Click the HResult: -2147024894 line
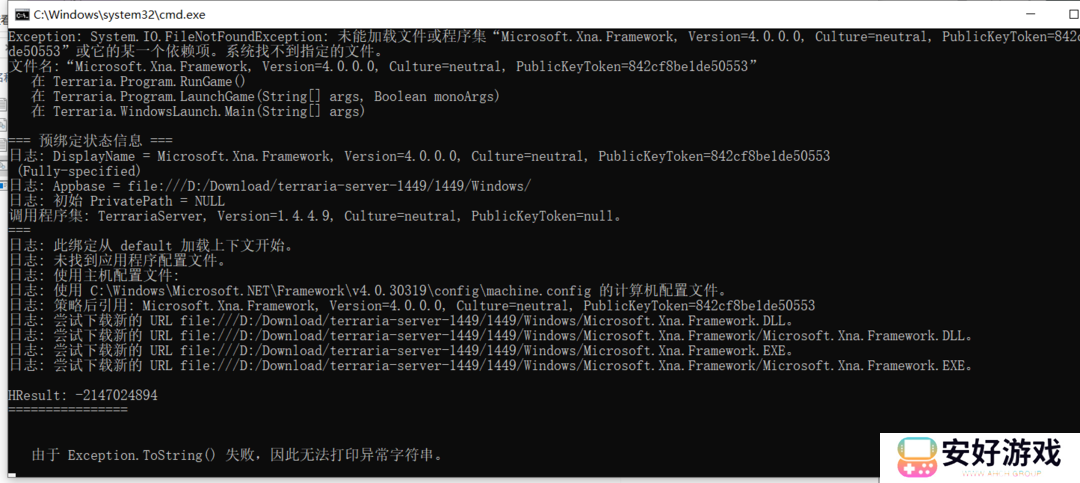The width and height of the screenshot is (1080, 483). 82,395
